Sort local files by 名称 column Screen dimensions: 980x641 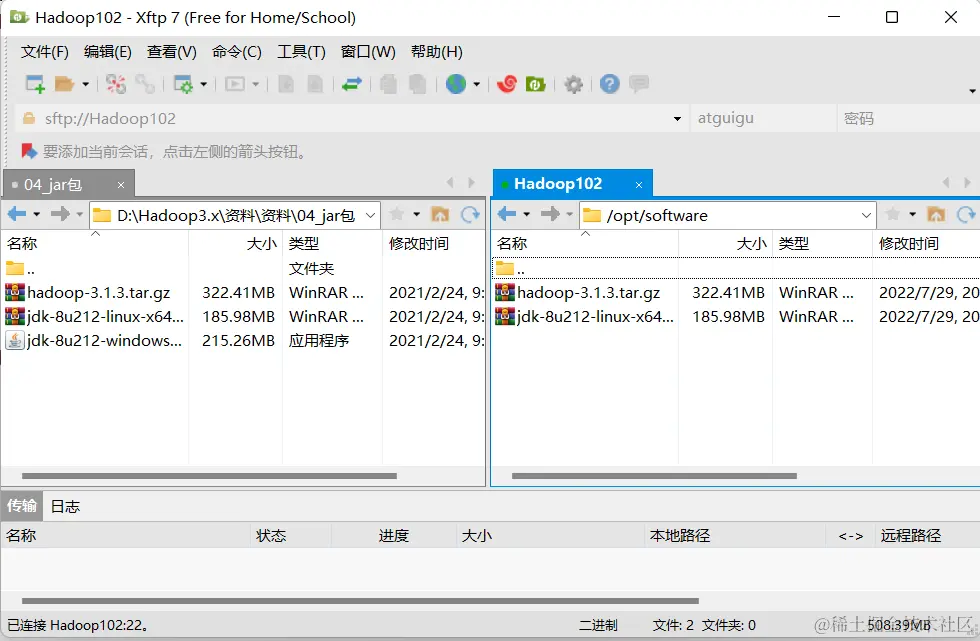(x=95, y=244)
